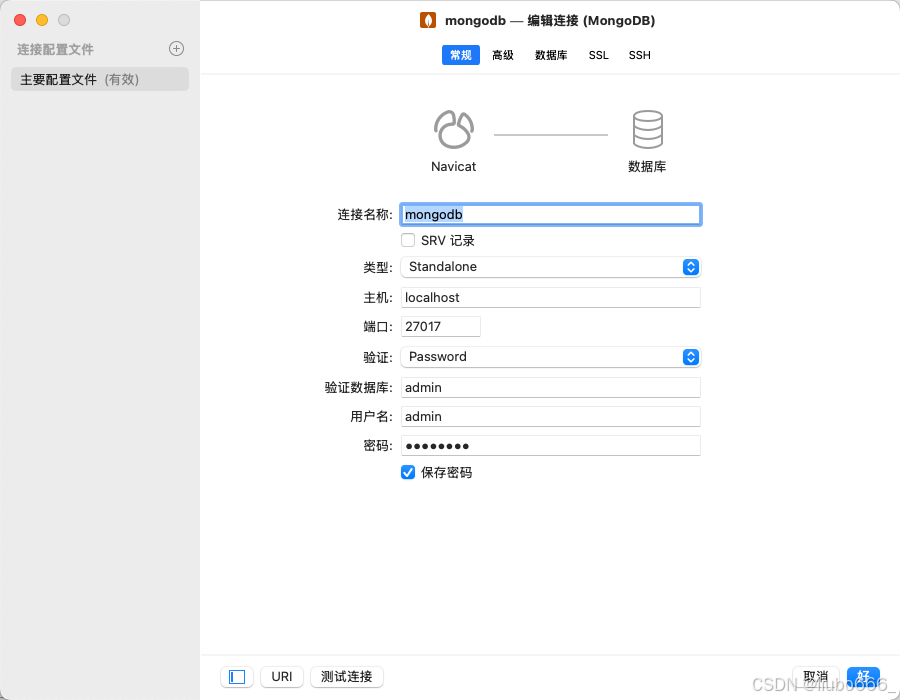This screenshot has height=700, width=900.
Task: Add a new connection profile
Action: point(176,49)
